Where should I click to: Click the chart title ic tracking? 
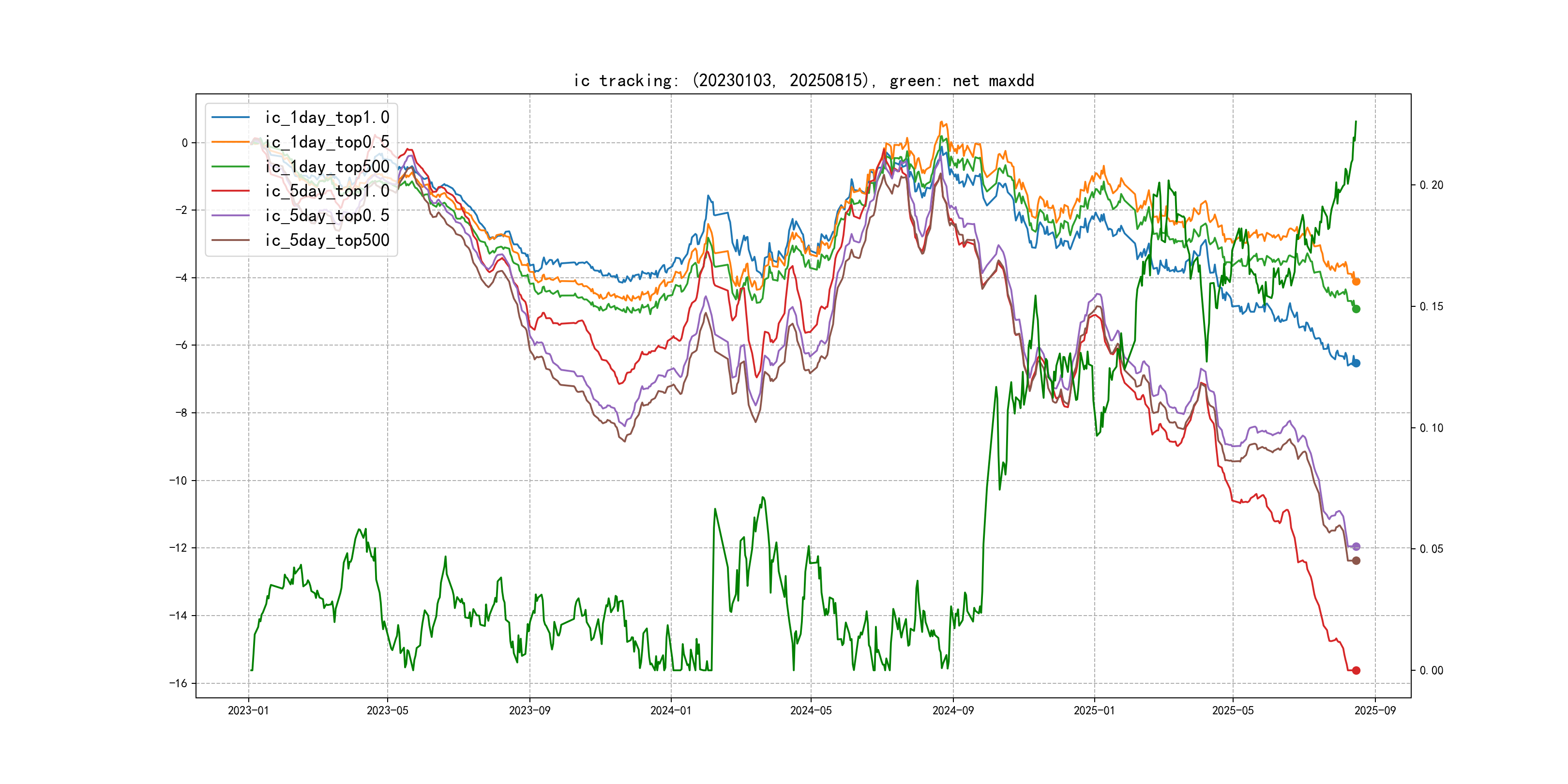803,81
